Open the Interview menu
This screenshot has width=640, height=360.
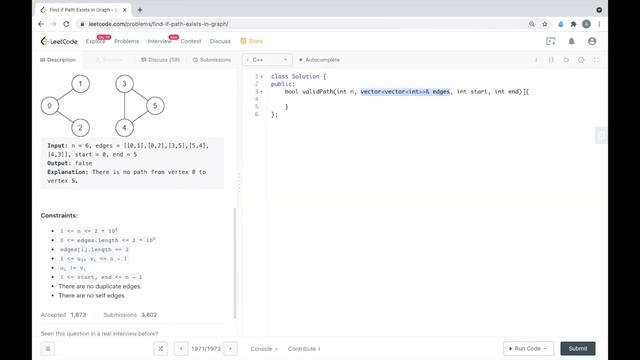(x=160, y=41)
